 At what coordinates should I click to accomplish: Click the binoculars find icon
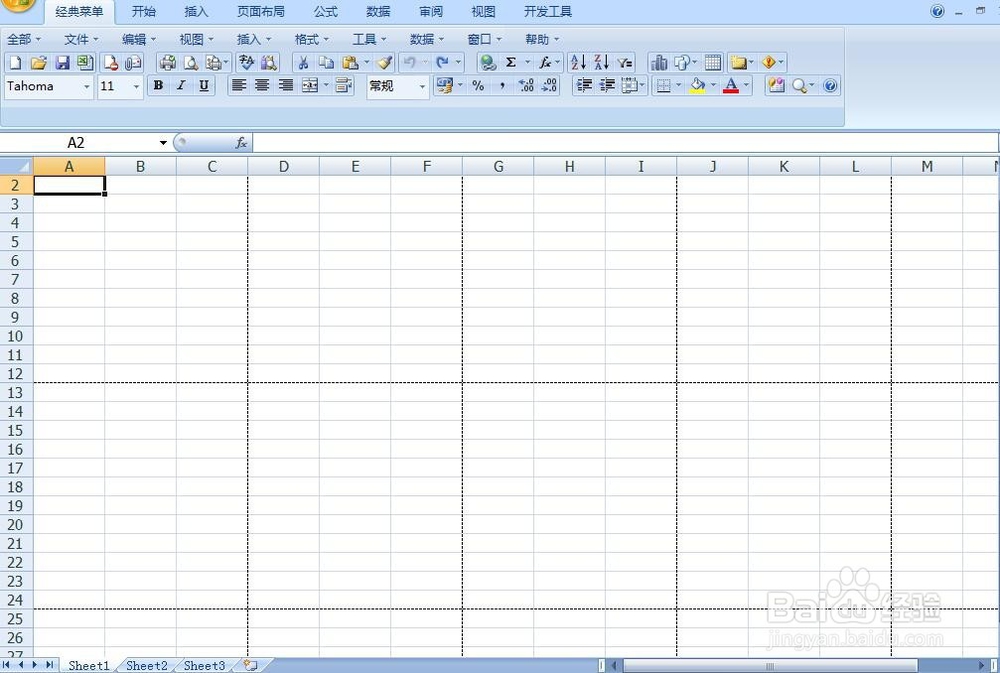pyautogui.click(x=269, y=63)
